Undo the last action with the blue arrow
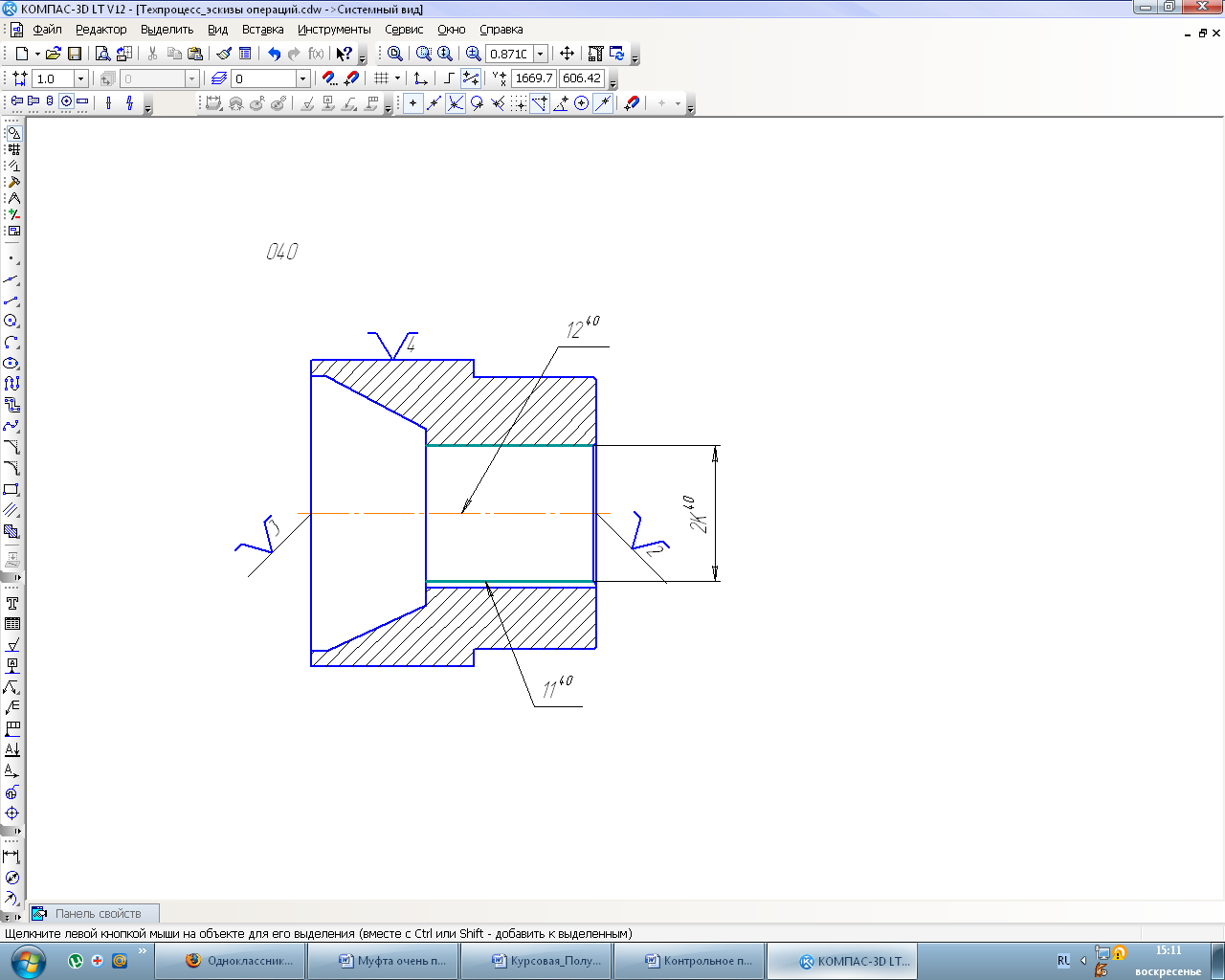 pos(275,54)
